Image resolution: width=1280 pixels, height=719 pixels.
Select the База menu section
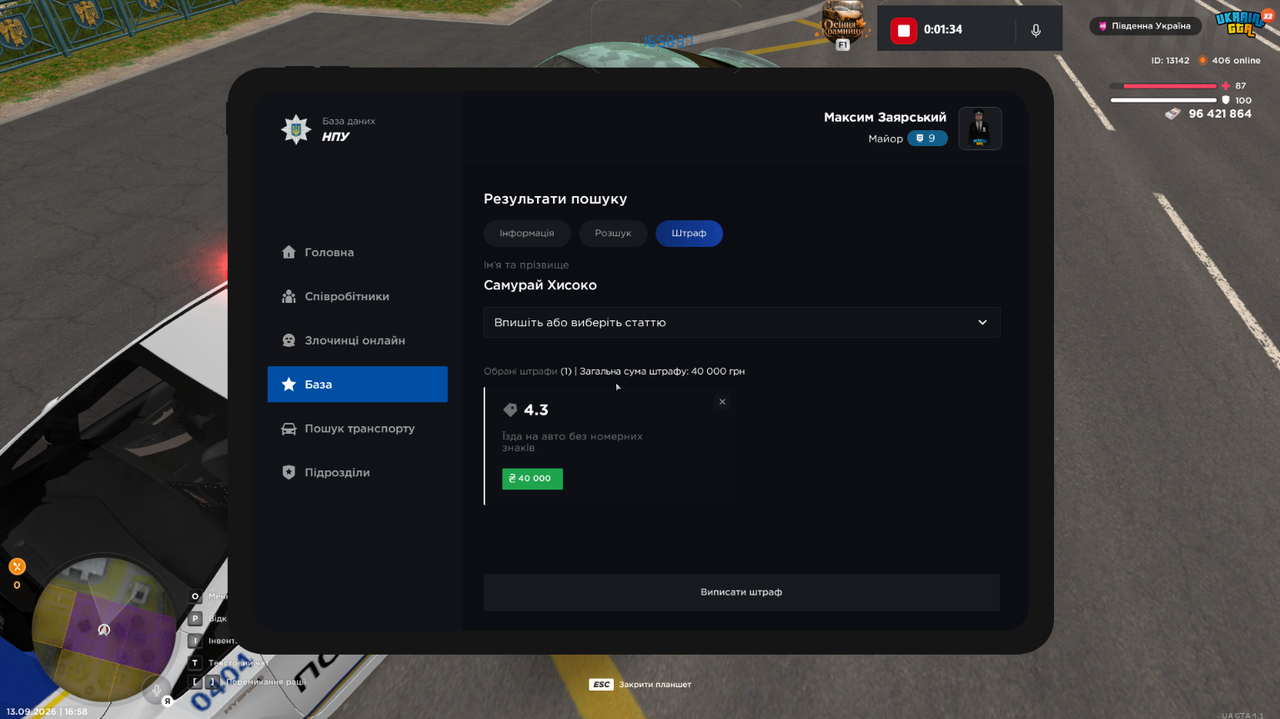pos(357,384)
